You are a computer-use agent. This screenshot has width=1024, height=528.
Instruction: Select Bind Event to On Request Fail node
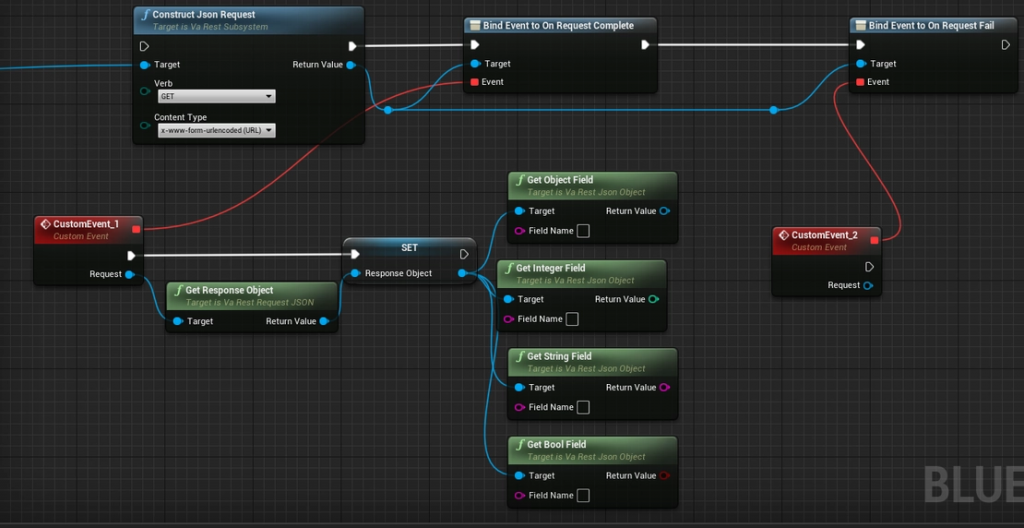[x=931, y=25]
